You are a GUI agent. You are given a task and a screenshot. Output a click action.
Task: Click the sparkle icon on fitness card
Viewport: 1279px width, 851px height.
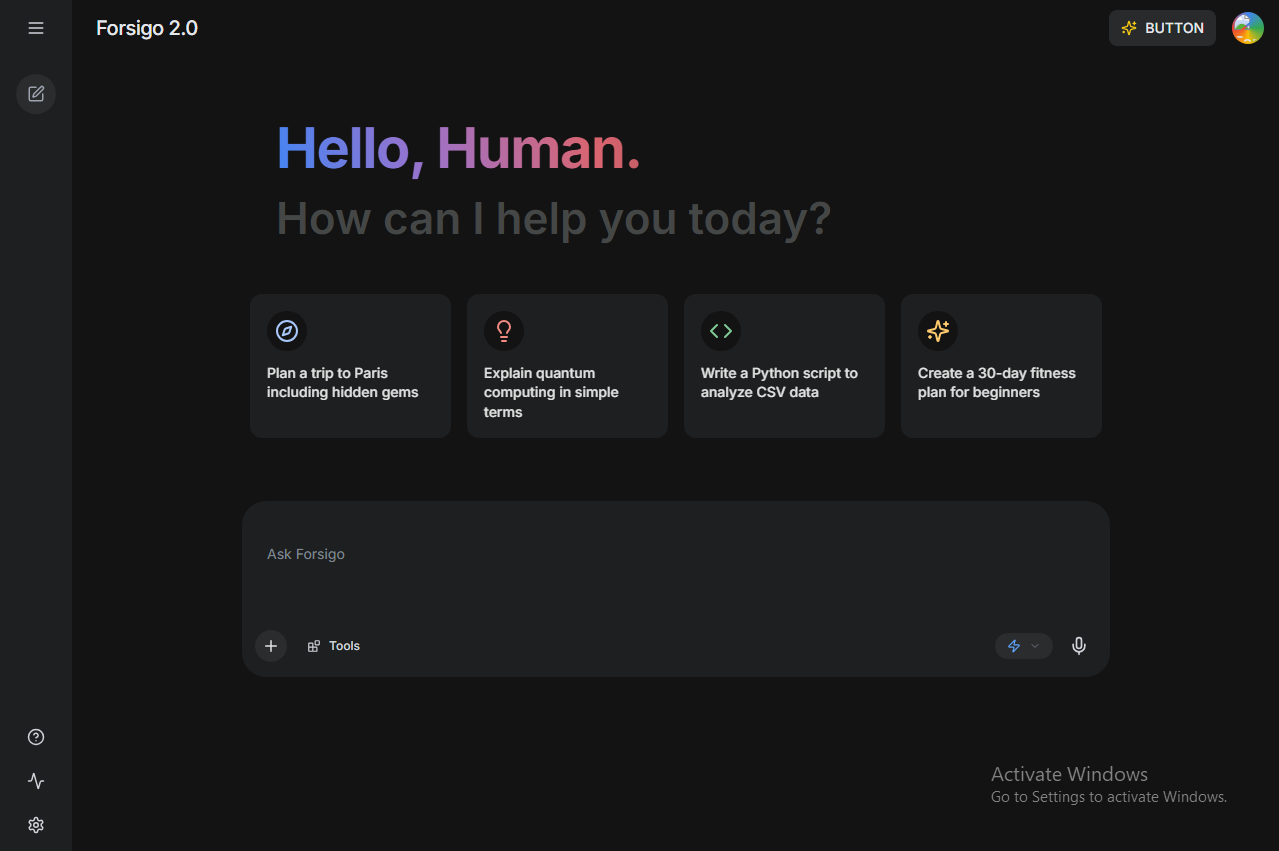(x=938, y=331)
